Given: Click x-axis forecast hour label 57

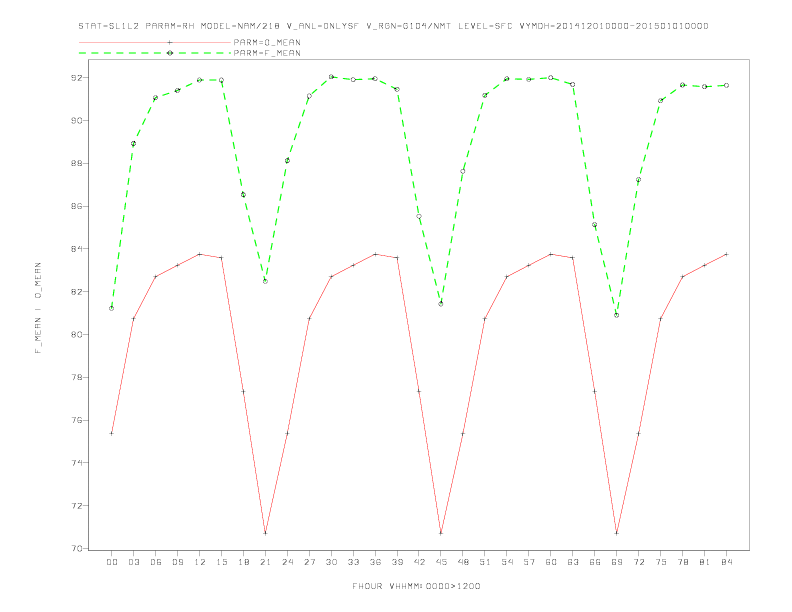Looking at the screenshot, I should (529, 562).
